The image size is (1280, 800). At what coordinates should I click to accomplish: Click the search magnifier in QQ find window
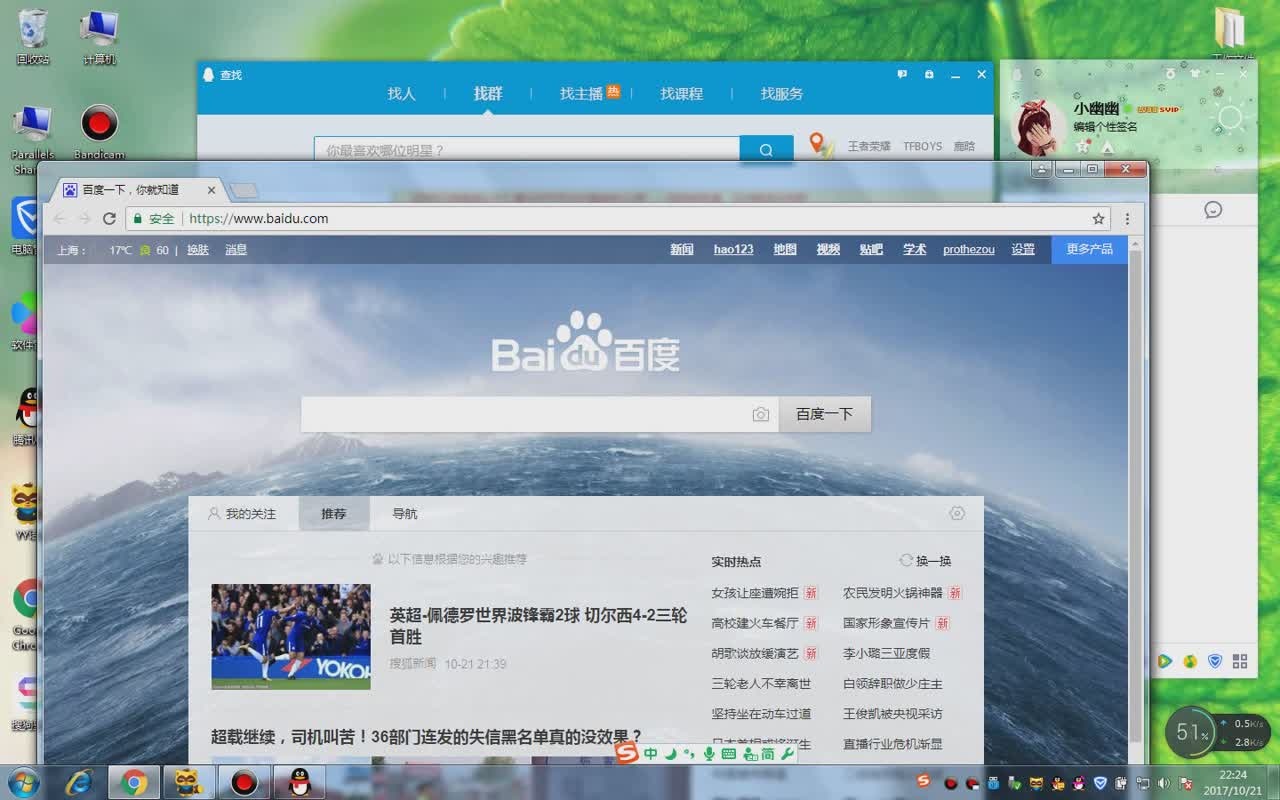click(766, 150)
